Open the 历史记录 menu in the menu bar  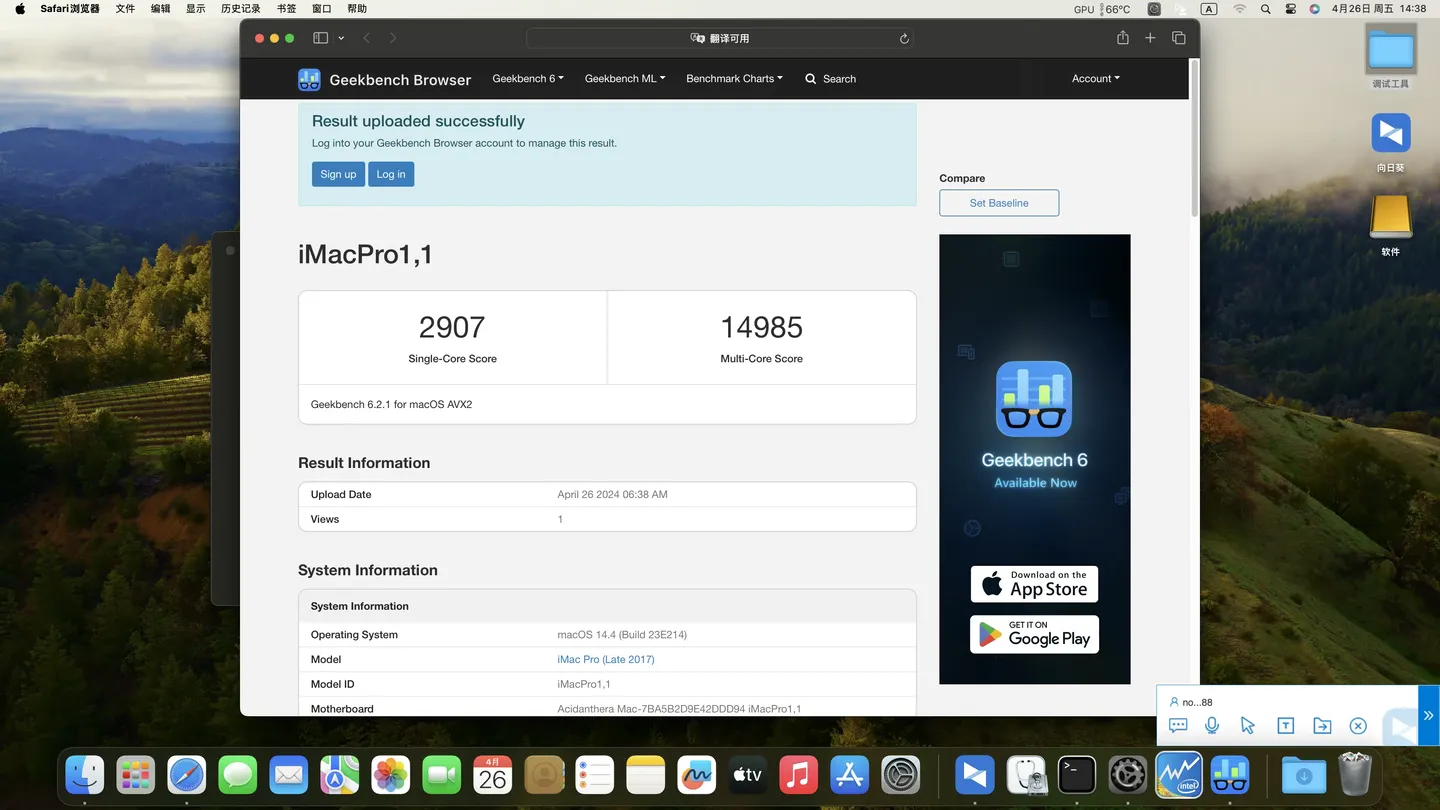[x=240, y=8]
